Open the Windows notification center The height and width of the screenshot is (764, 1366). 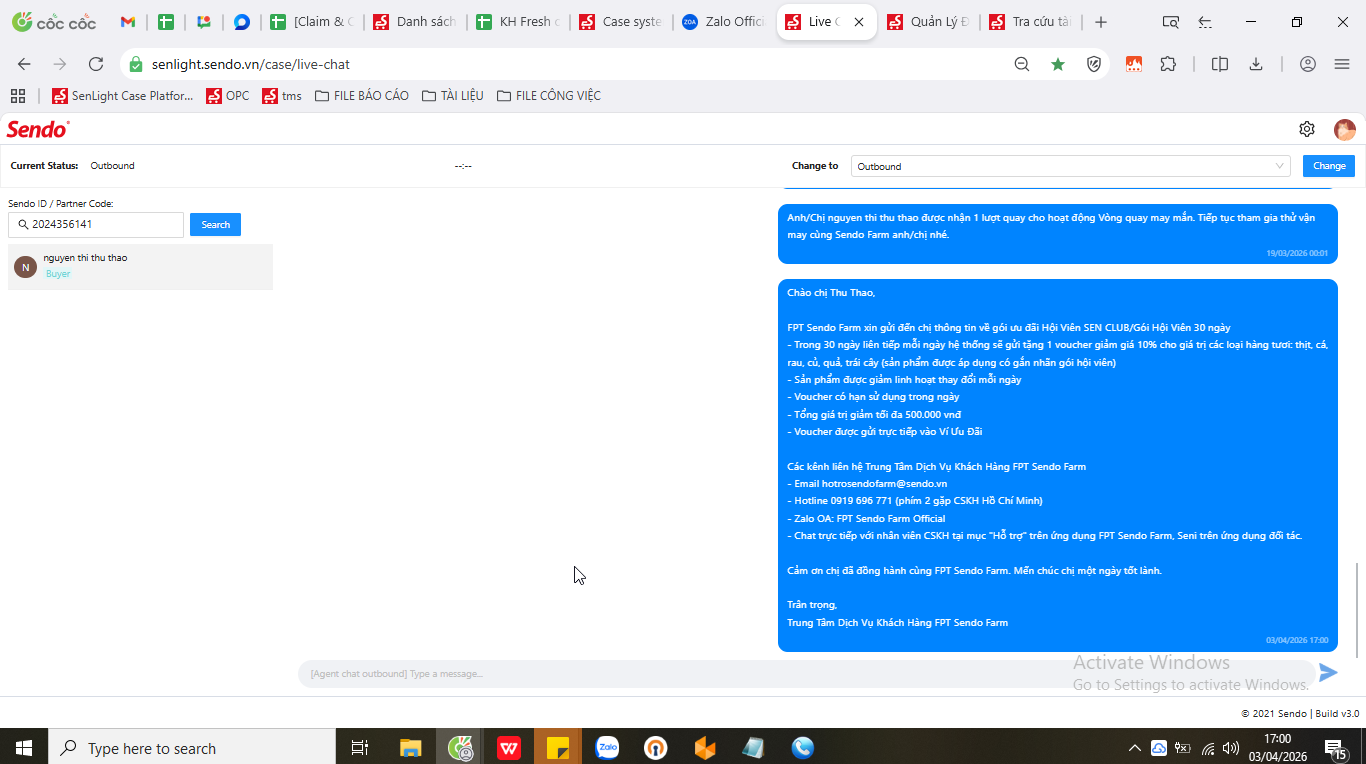coord(1335,747)
